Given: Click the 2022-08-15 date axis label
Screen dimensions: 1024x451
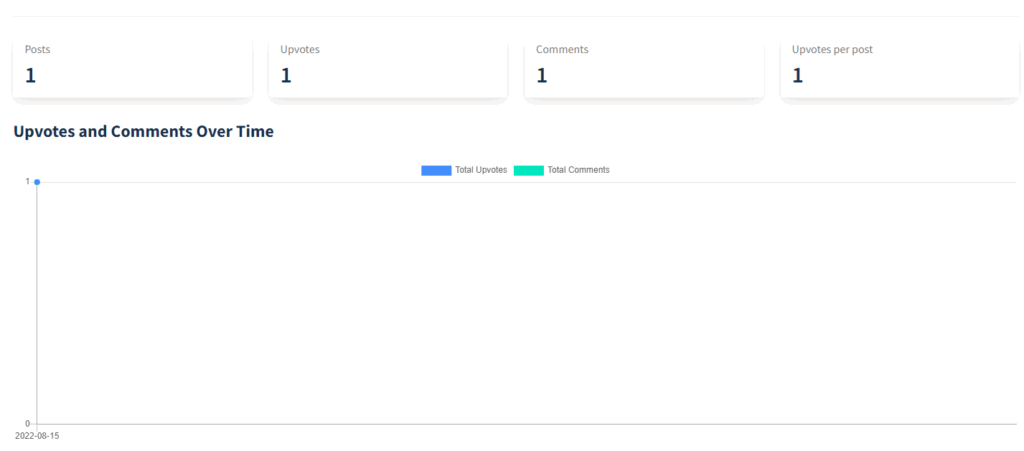Looking at the screenshot, I should click(x=37, y=435).
